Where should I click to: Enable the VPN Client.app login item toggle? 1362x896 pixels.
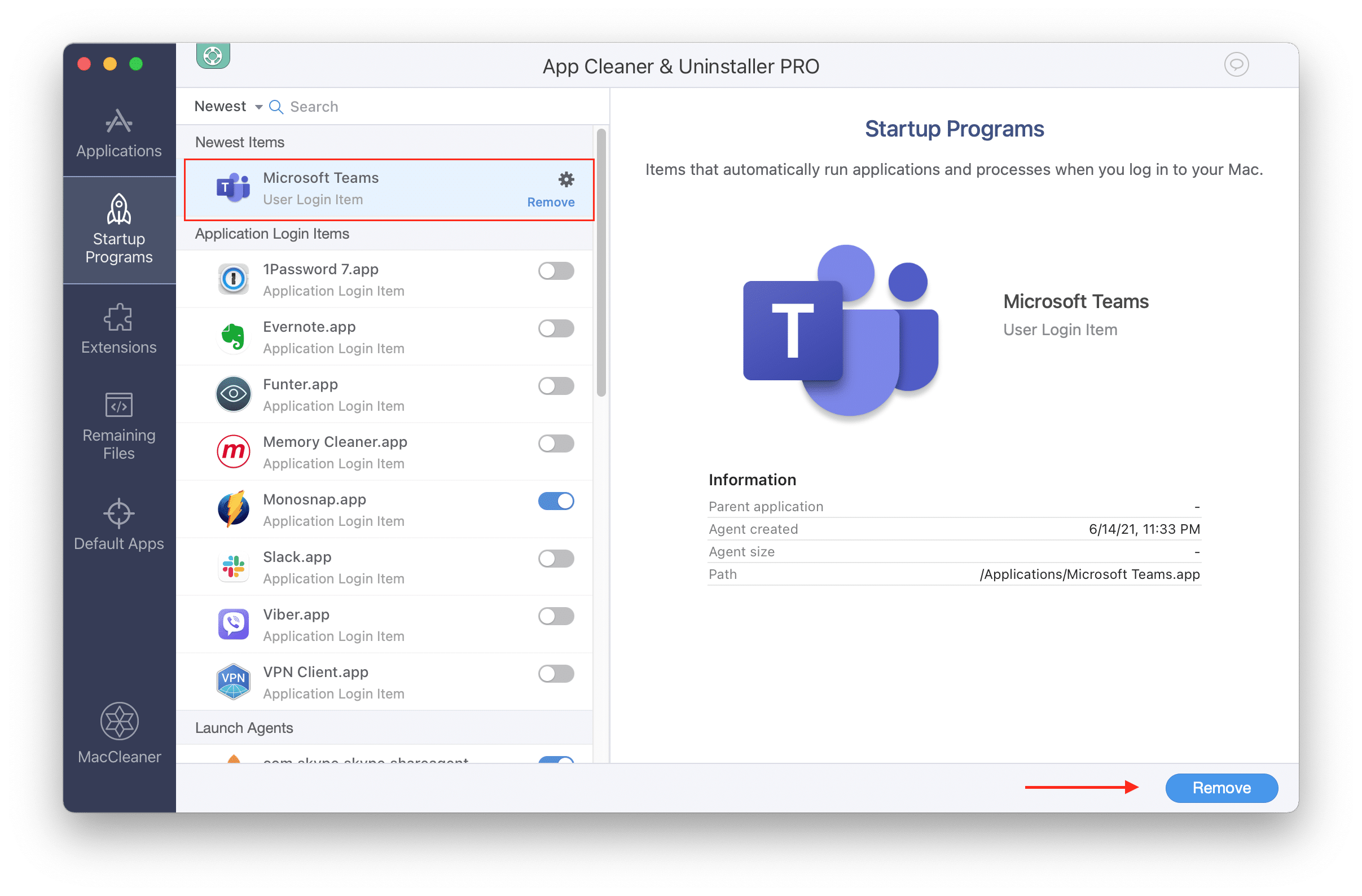[556, 674]
